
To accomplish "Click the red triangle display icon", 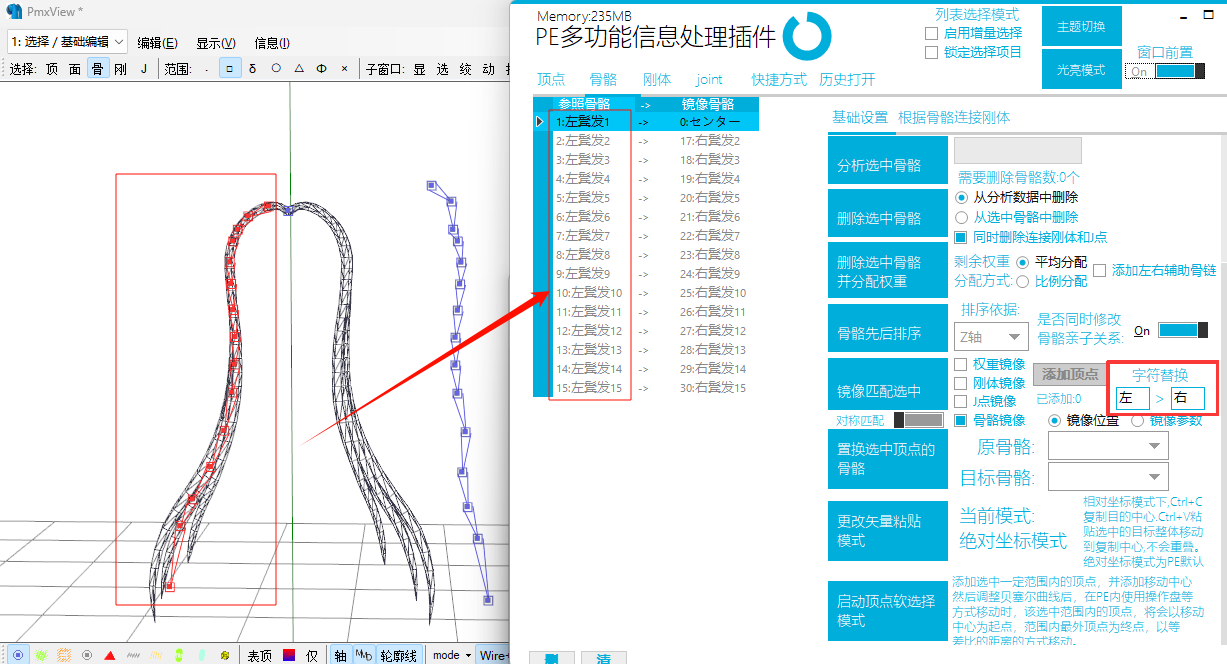I will (109, 655).
